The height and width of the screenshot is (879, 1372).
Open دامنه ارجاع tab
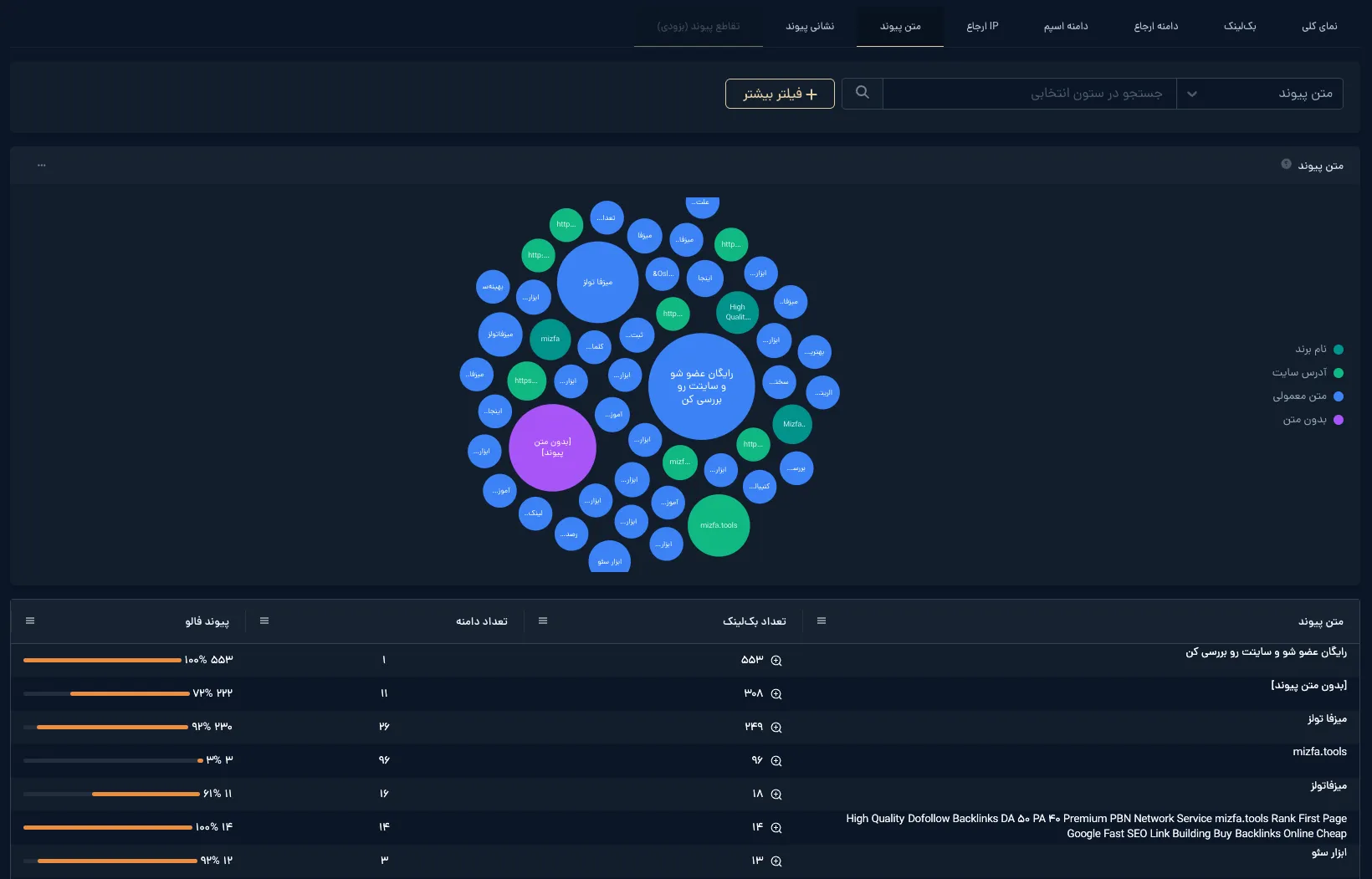coord(1156,26)
